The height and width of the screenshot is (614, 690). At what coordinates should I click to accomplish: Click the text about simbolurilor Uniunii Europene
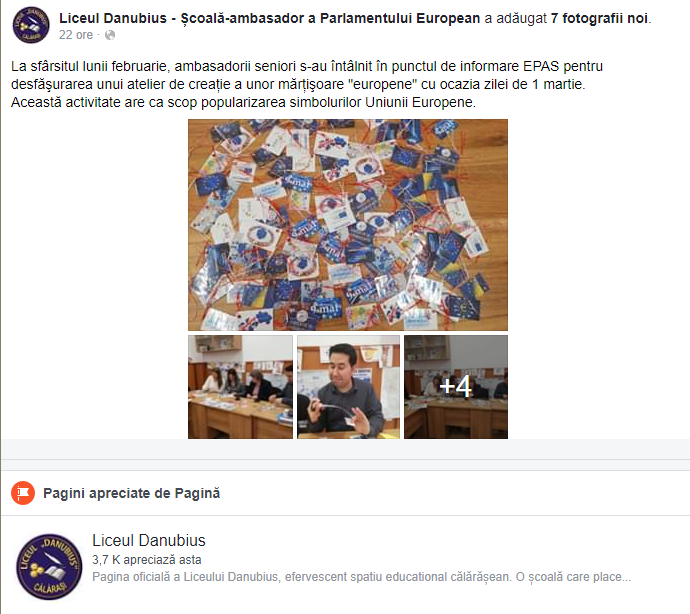pos(243,102)
